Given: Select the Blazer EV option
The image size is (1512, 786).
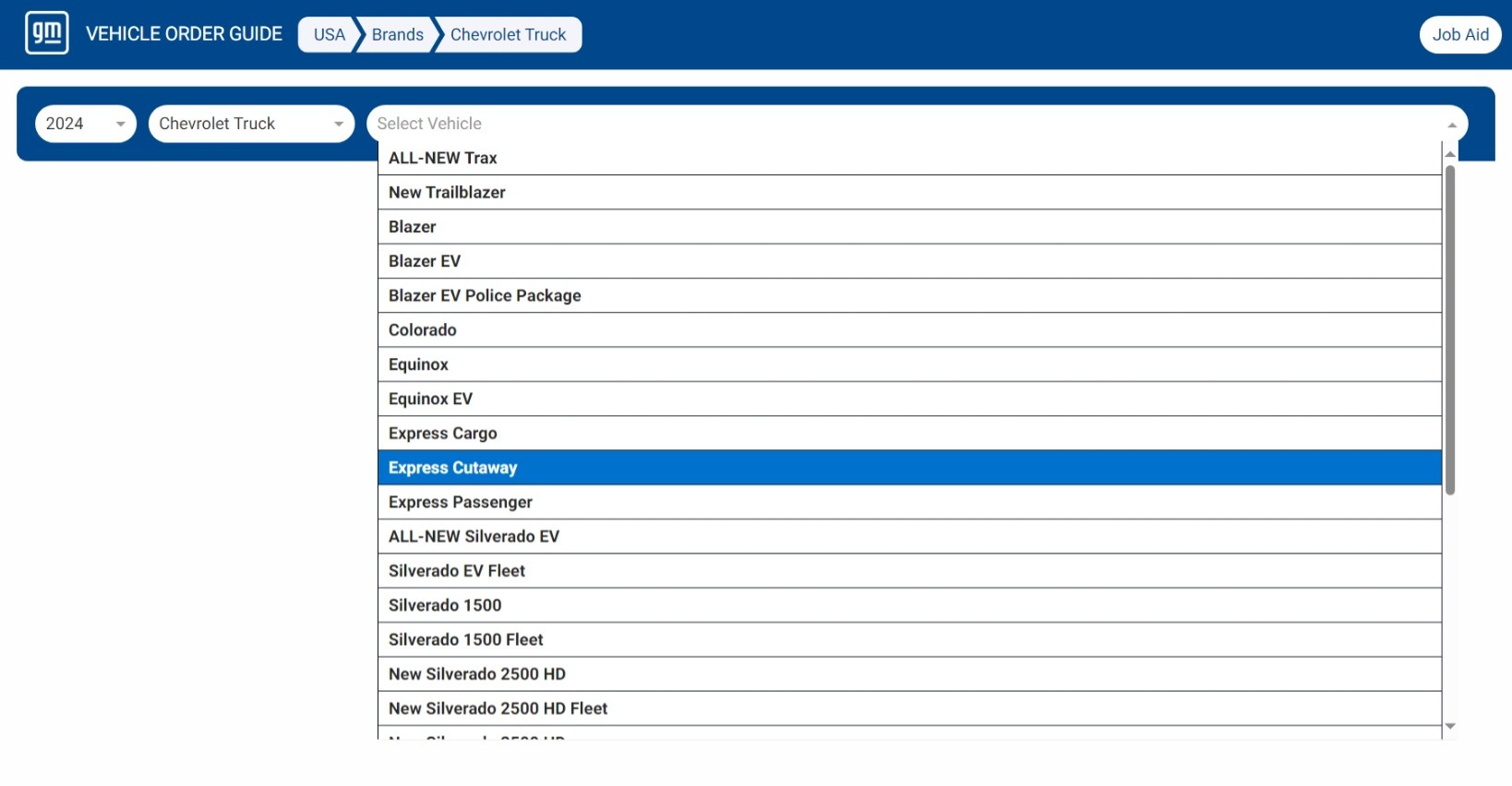Looking at the screenshot, I should tap(909, 261).
